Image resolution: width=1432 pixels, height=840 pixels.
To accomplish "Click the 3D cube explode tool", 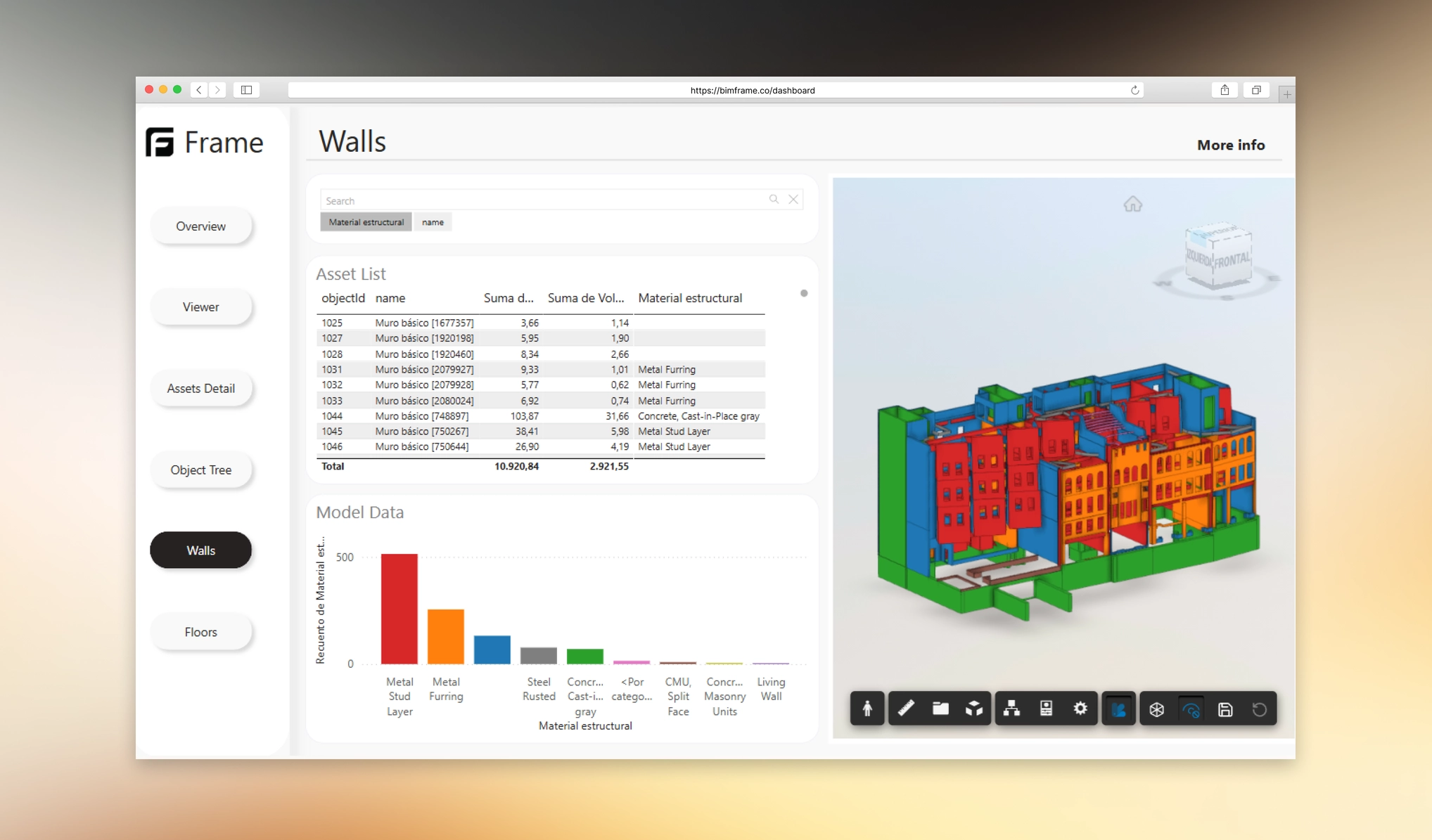I will click(x=974, y=709).
